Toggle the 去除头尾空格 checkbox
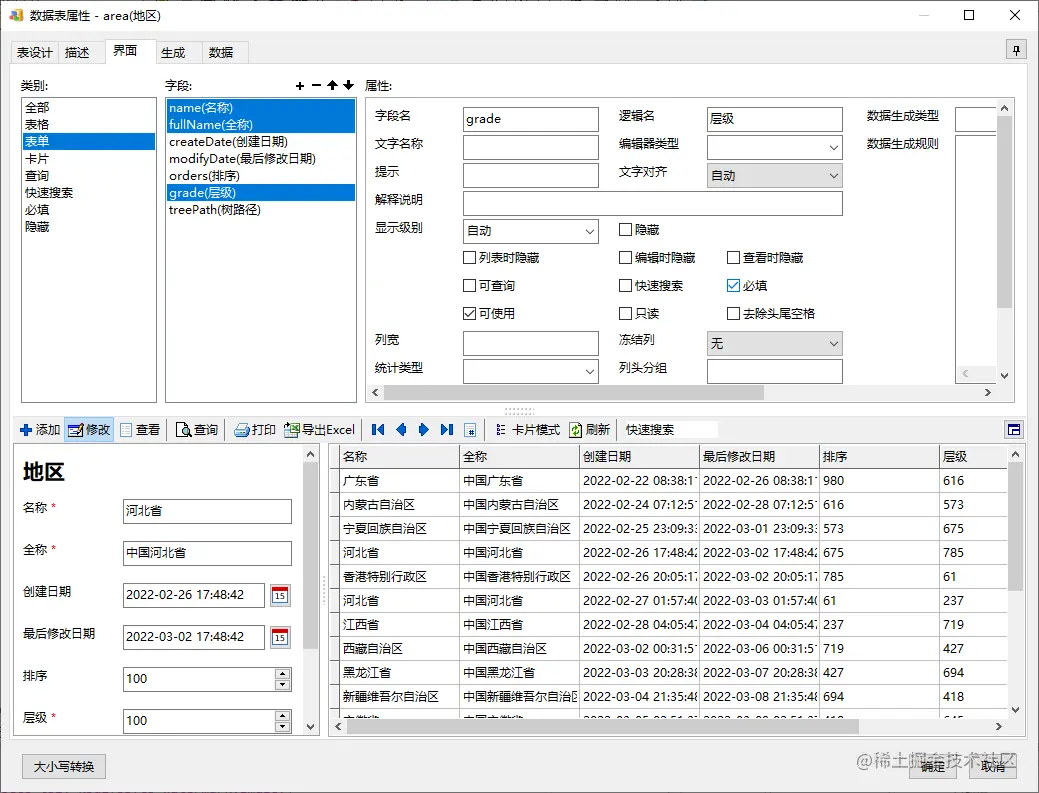Screen dimensions: 1039x793 point(733,313)
